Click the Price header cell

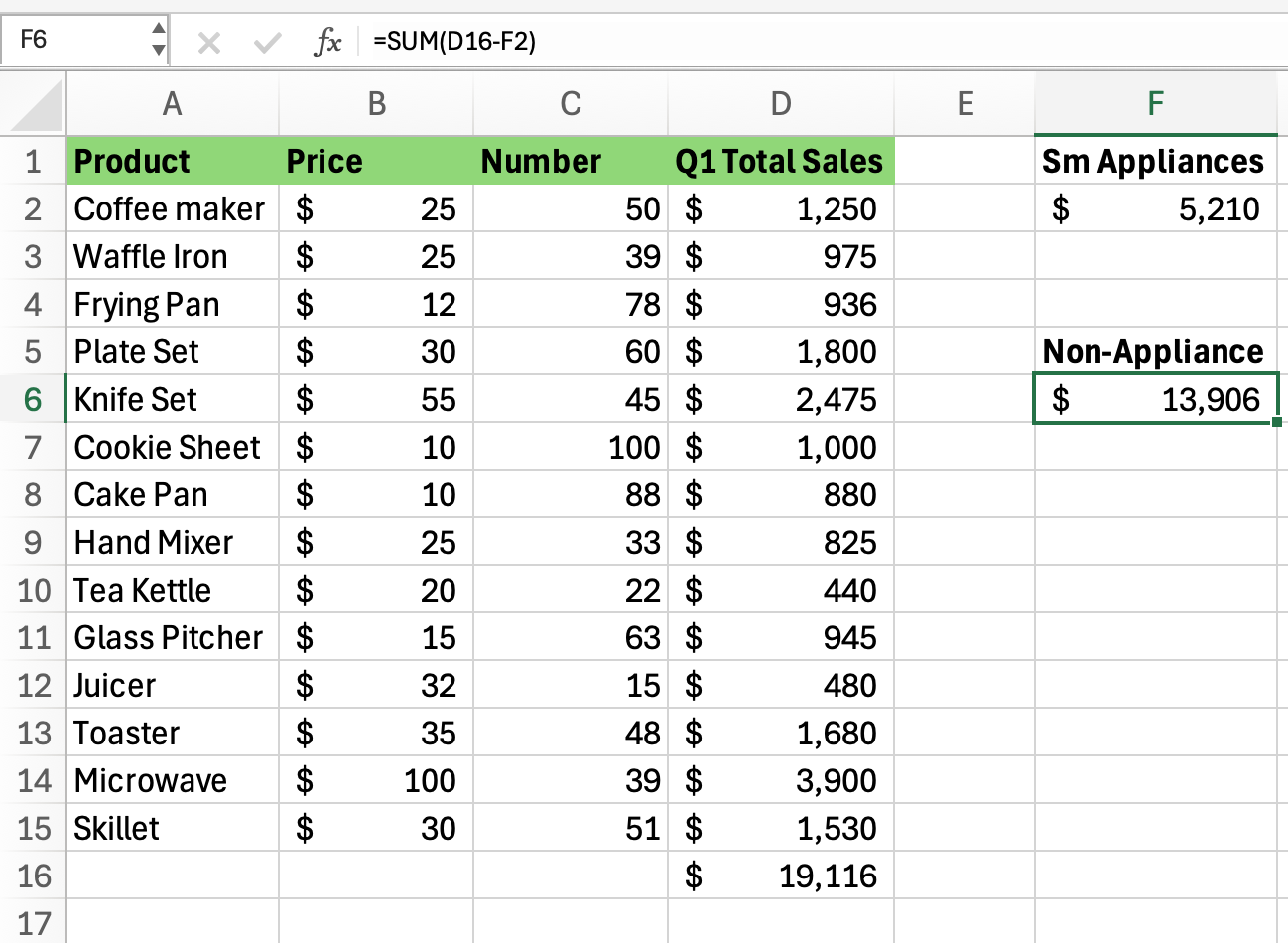pos(376,161)
